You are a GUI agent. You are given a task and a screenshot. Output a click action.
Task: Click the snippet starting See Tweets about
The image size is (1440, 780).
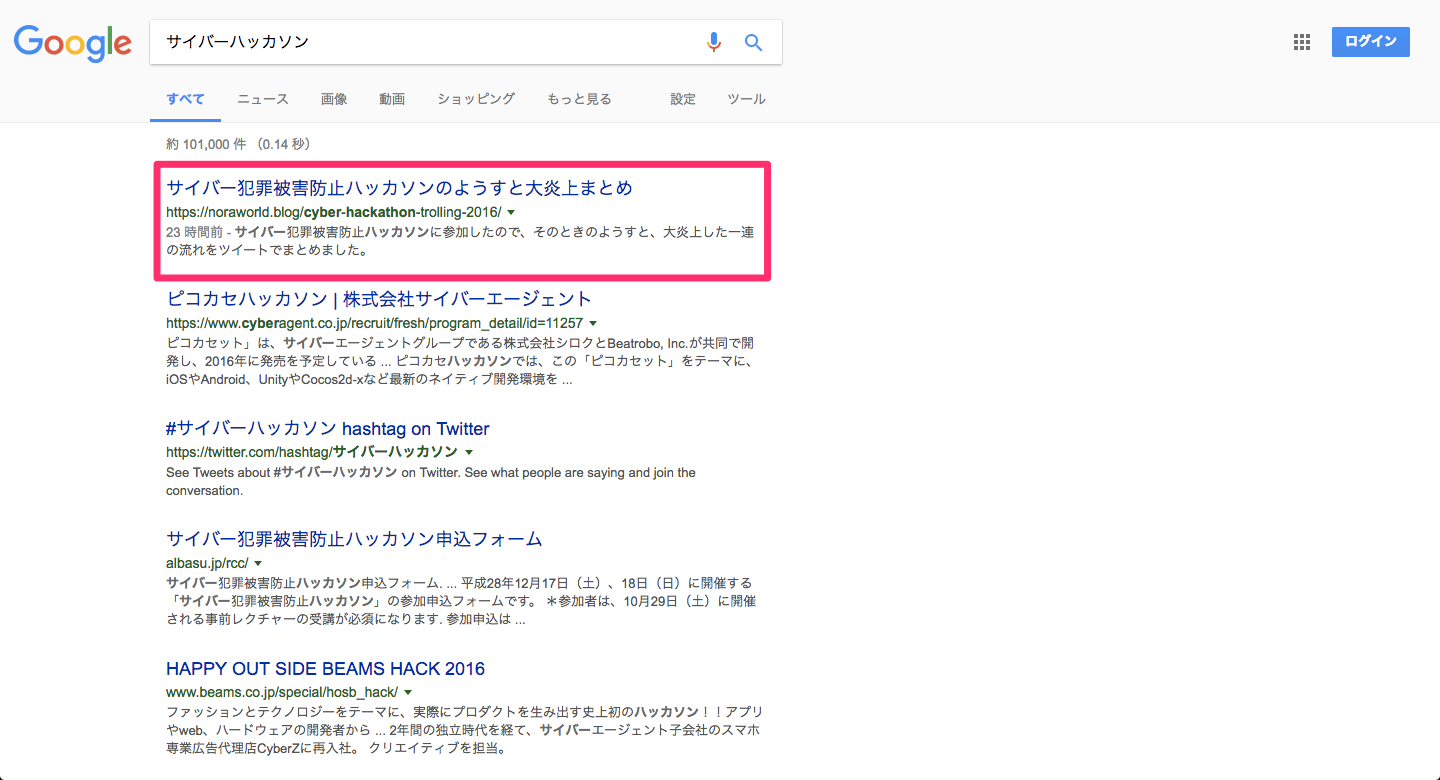coord(431,481)
